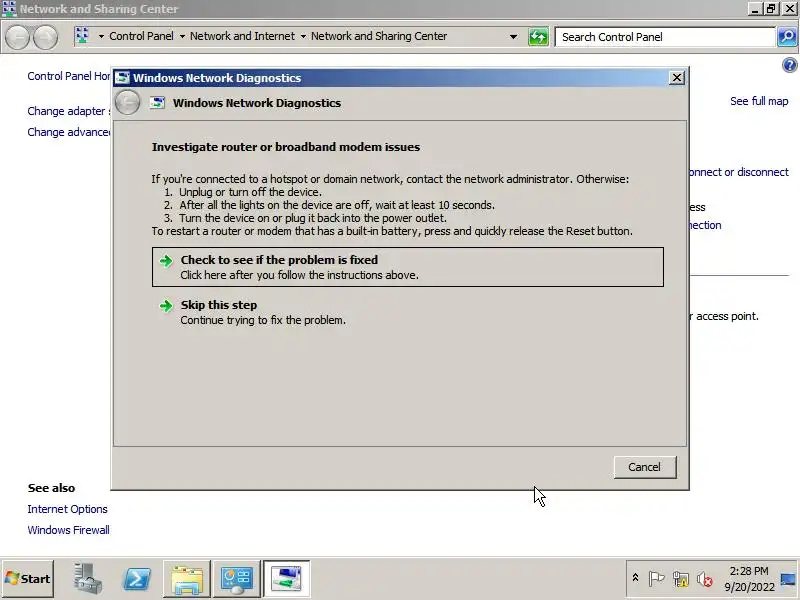Expand the address bar history dropdown

[x=513, y=37]
